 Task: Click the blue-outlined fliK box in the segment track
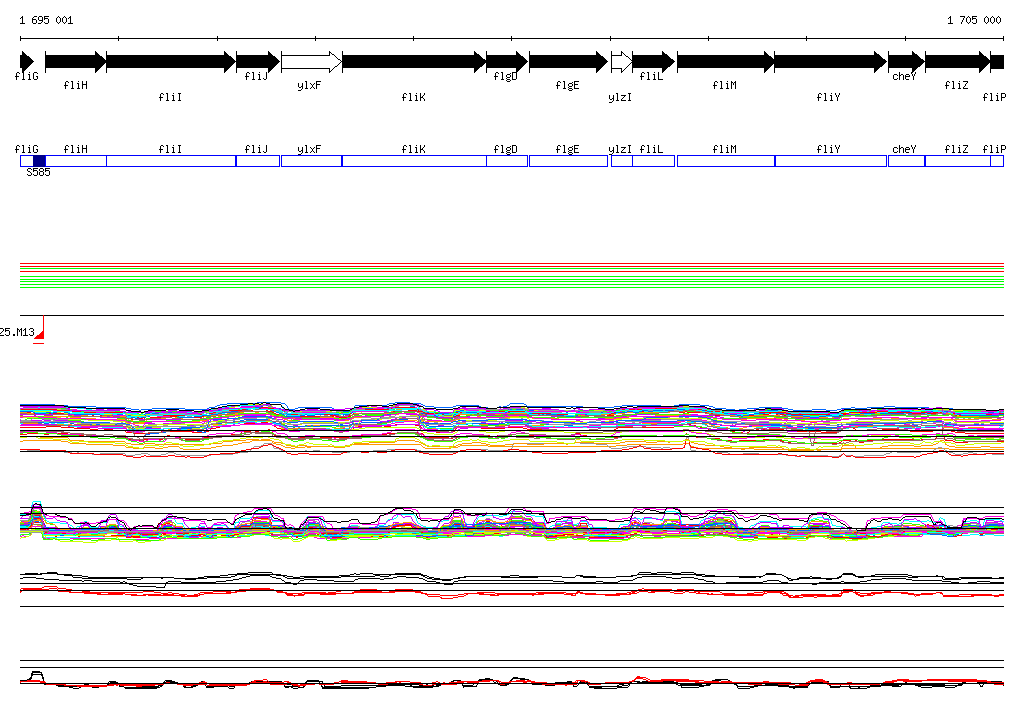point(414,161)
